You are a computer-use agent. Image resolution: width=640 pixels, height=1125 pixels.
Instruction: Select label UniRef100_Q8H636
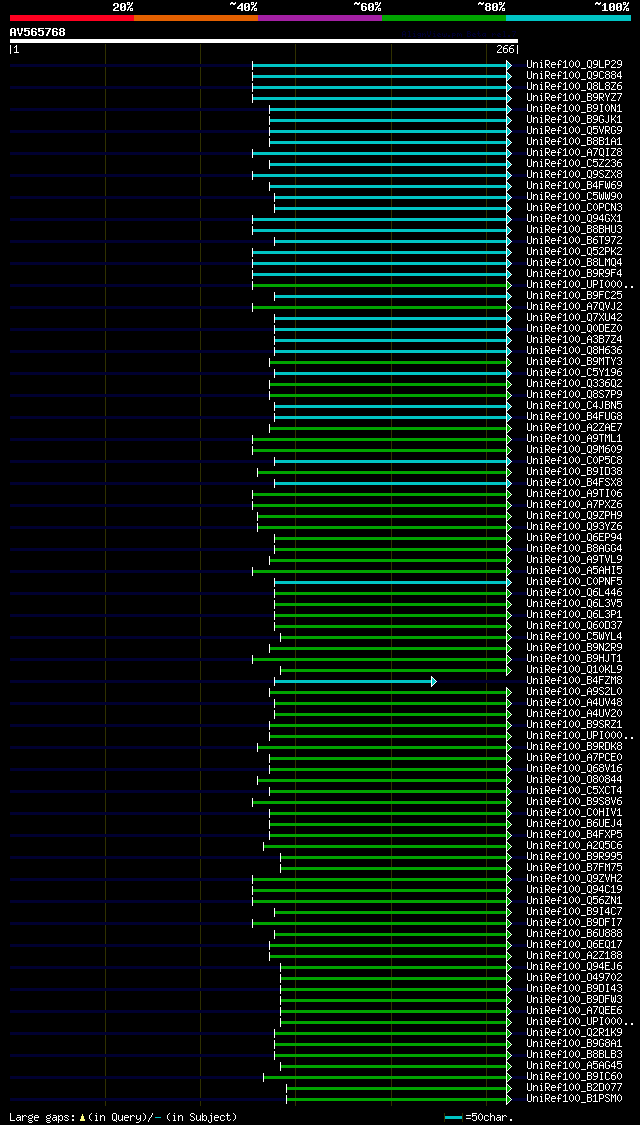tap(574, 351)
